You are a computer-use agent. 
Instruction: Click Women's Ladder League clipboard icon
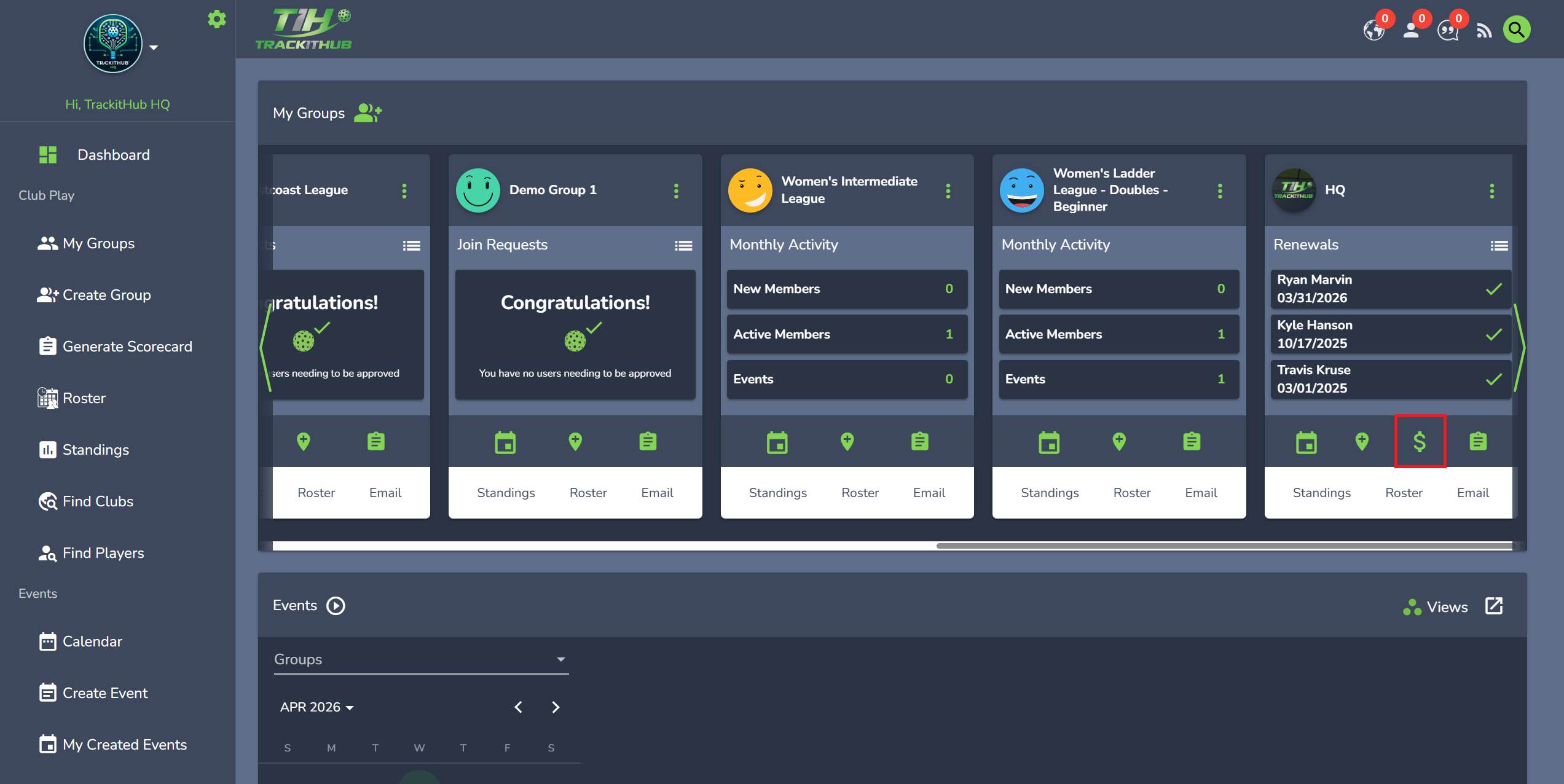(x=1192, y=442)
